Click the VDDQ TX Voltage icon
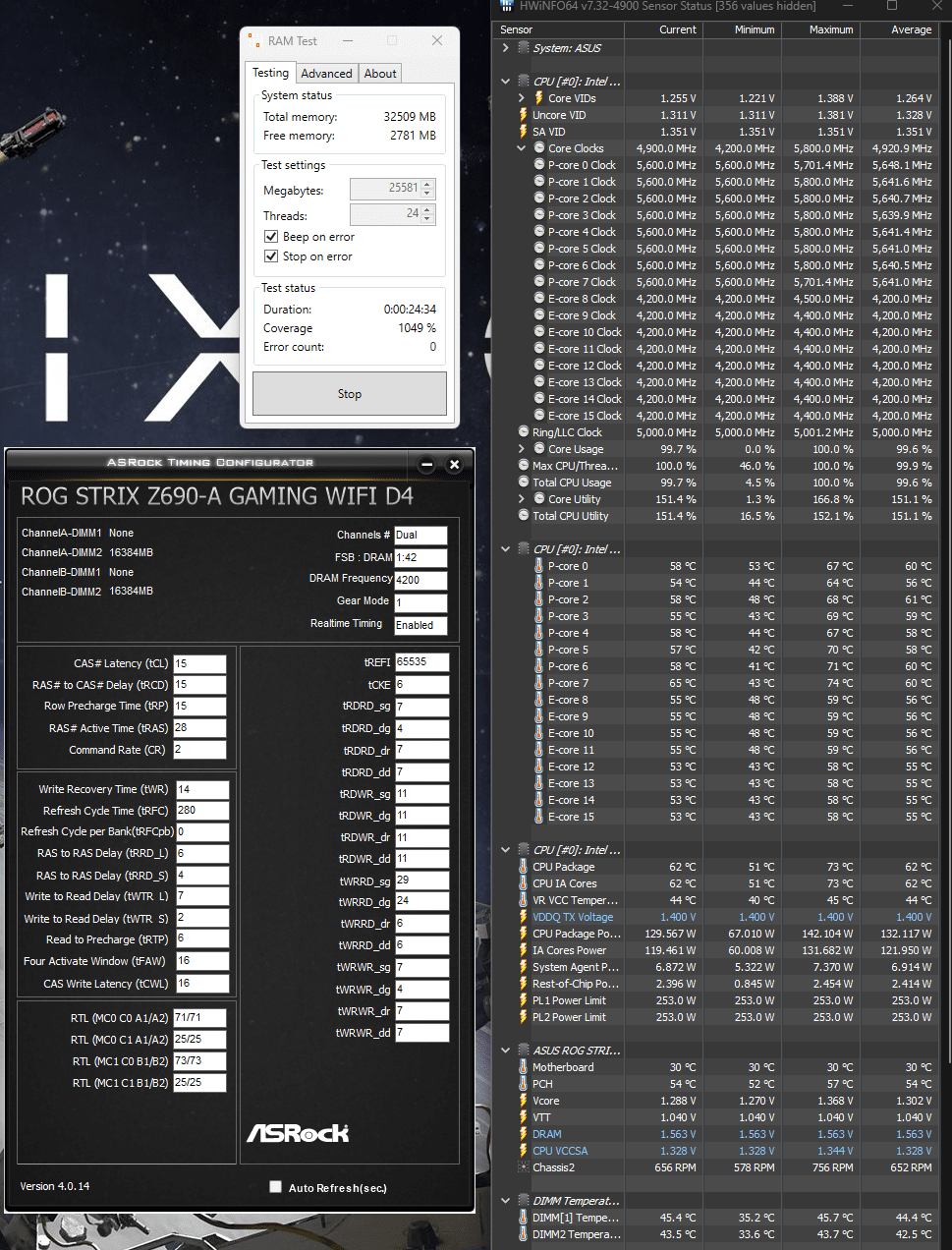 click(523, 917)
